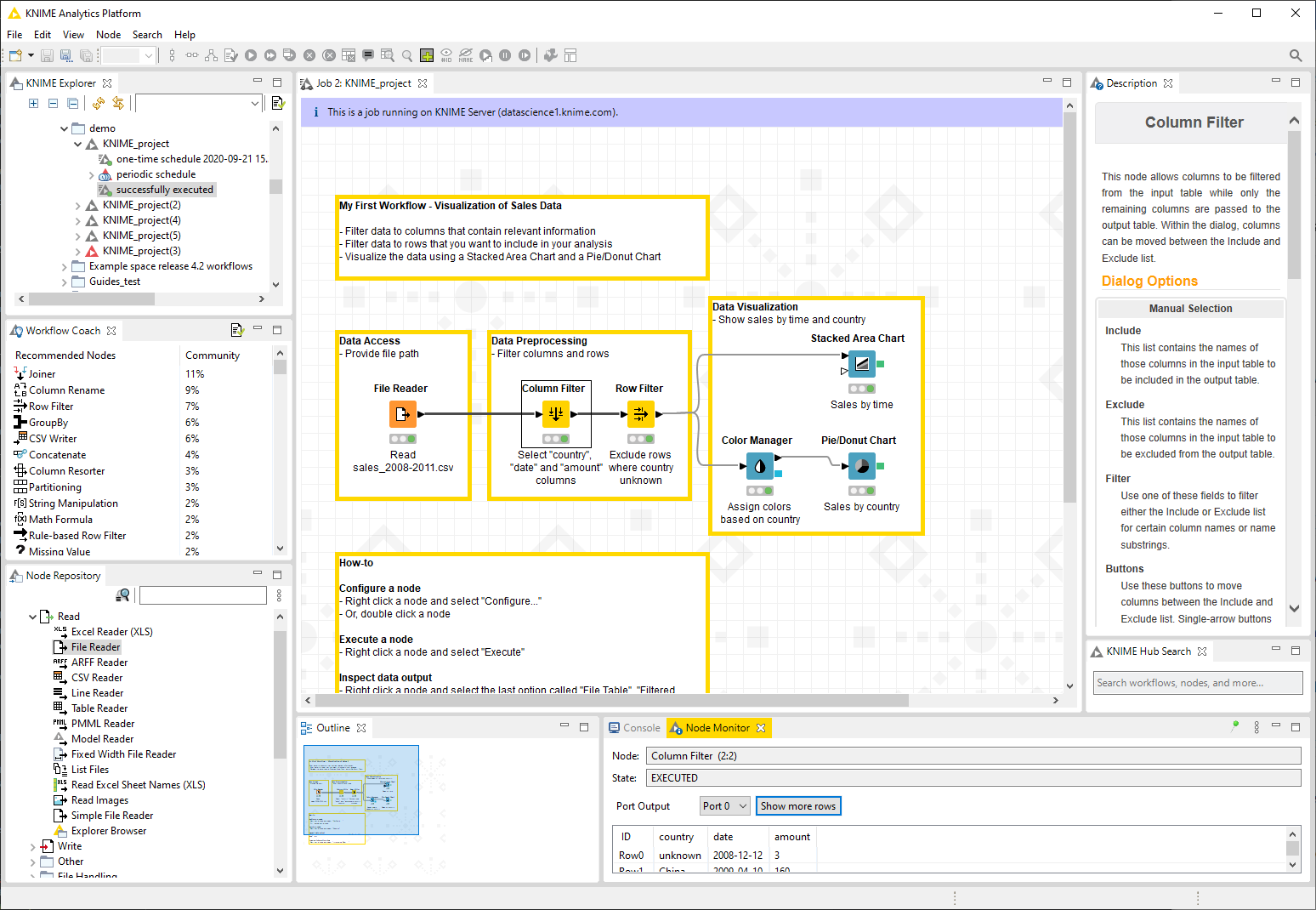Click the KNIME Hub Search input field
The height and width of the screenshot is (910, 1316).
pos(1198,683)
